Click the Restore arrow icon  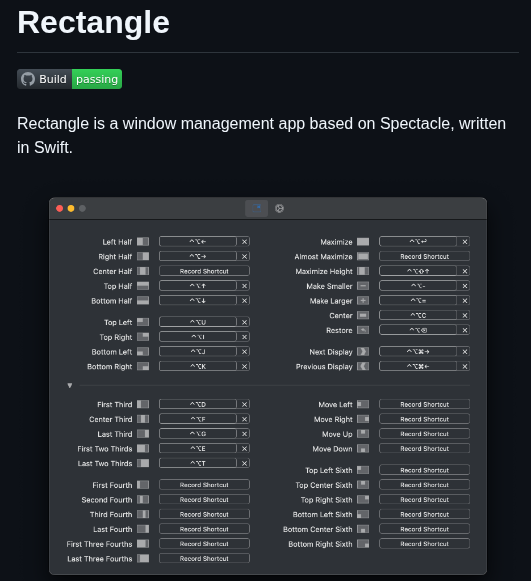tap(363, 330)
